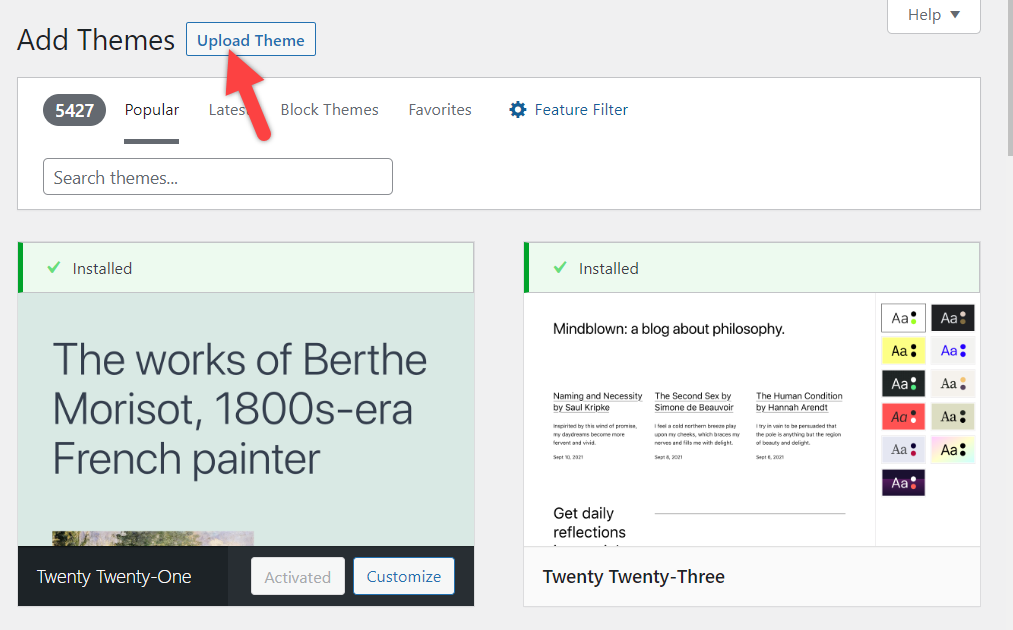Focus the Search themes input field
This screenshot has height=630, width=1013.
coord(217,177)
